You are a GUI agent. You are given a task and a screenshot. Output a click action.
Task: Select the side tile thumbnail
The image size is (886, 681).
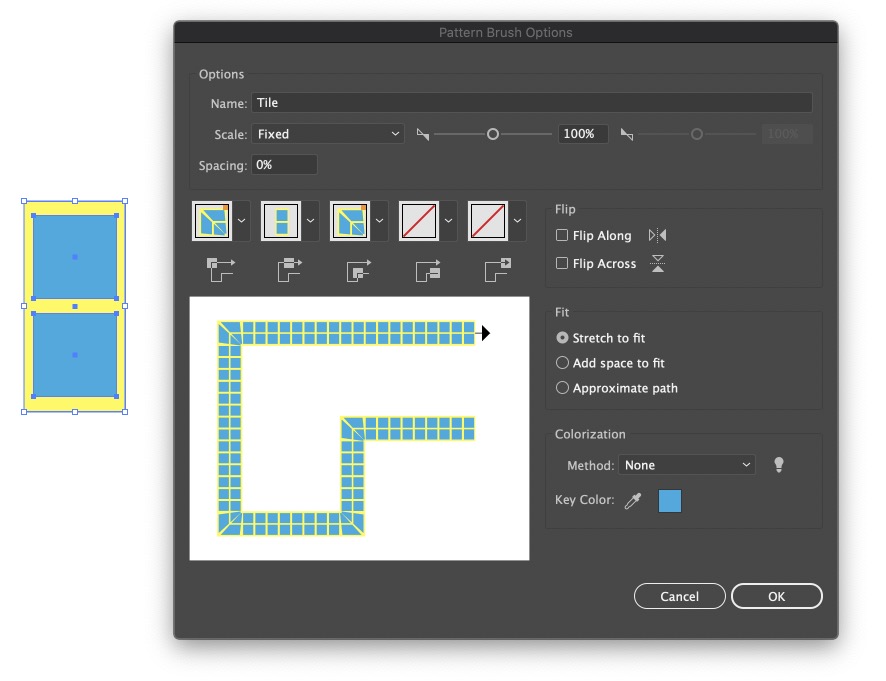pos(281,220)
